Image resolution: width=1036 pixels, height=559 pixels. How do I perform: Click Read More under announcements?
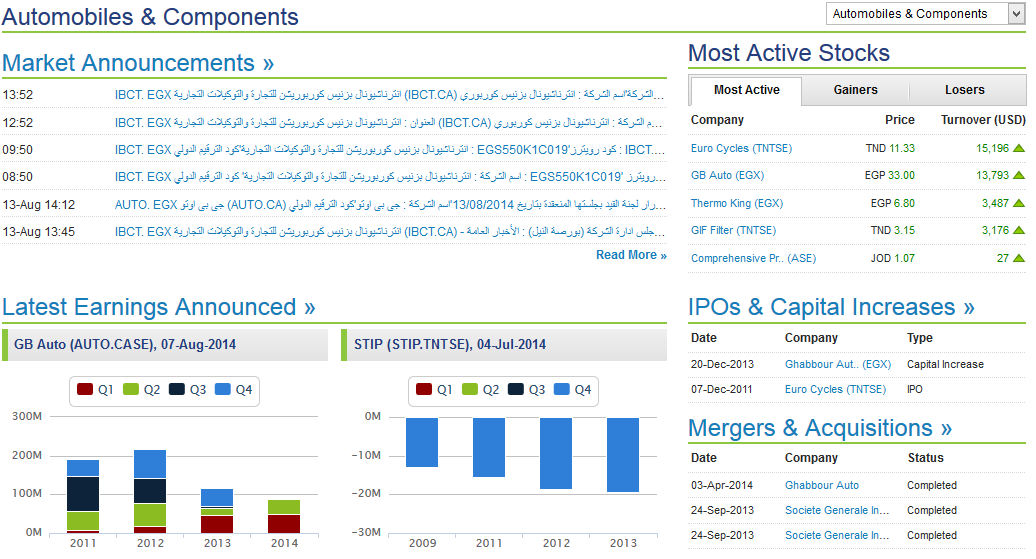(631, 255)
